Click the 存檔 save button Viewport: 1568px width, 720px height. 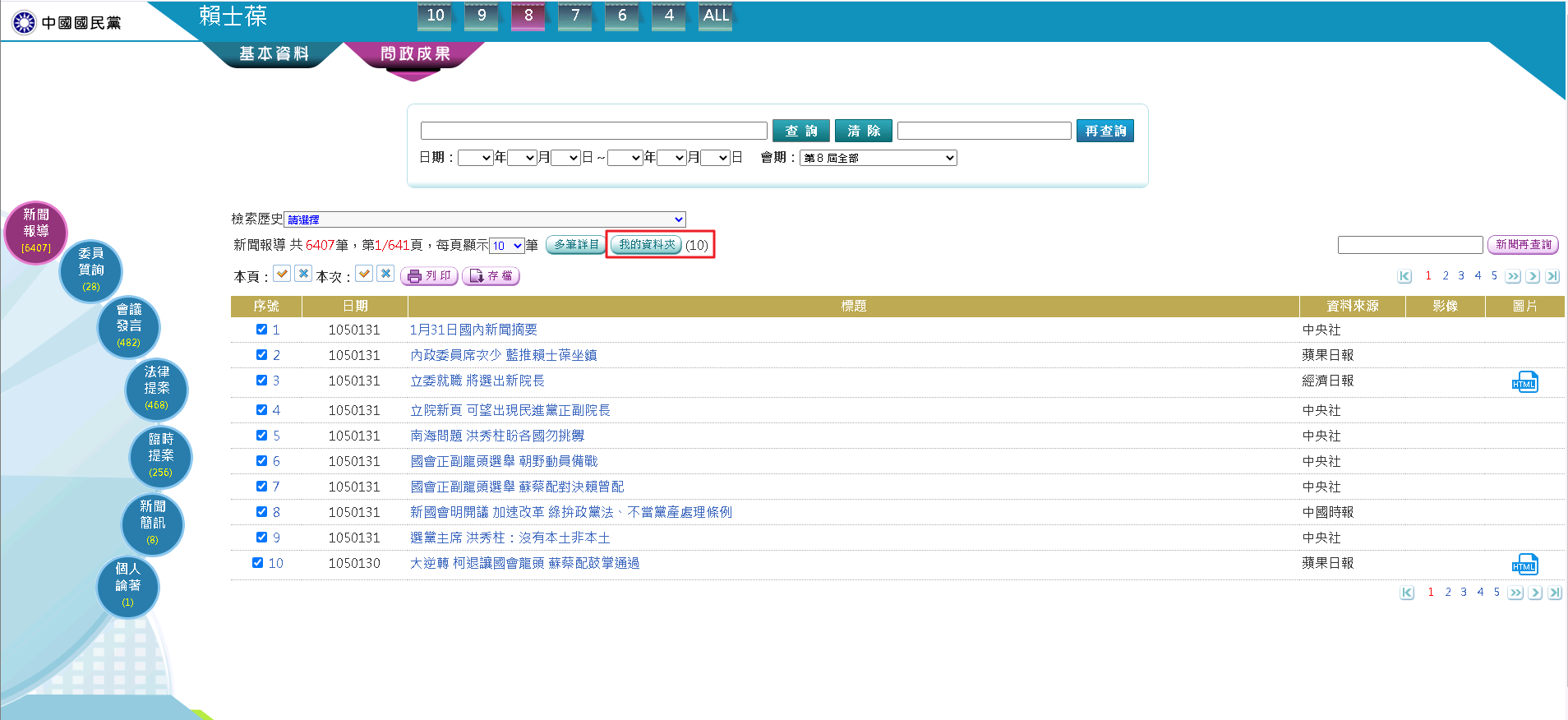491,276
